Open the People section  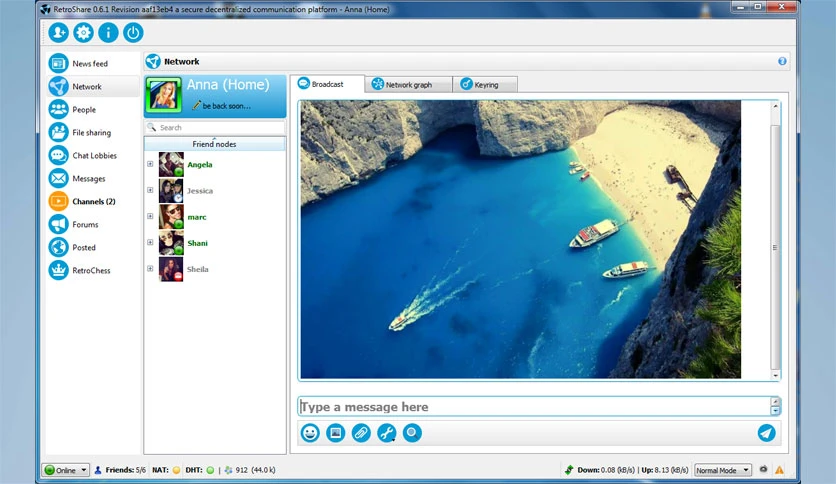click(93, 109)
